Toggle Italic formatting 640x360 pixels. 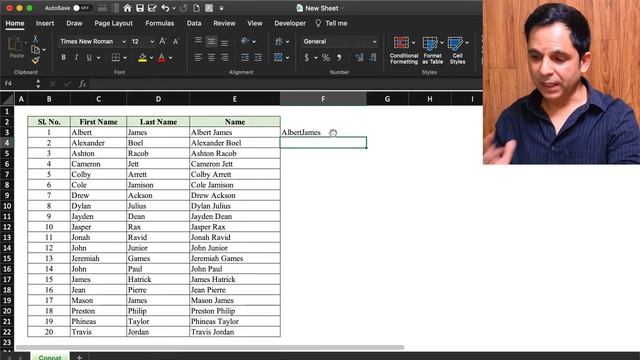point(76,58)
